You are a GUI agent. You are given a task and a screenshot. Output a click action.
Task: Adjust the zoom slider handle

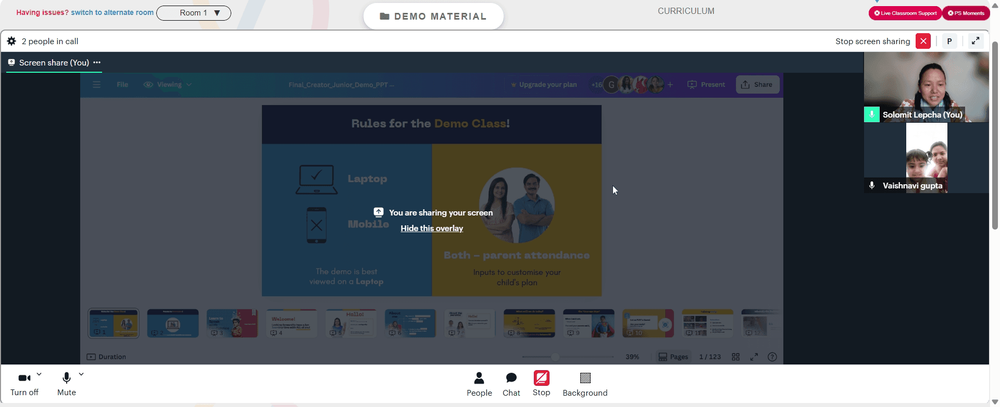coord(555,357)
